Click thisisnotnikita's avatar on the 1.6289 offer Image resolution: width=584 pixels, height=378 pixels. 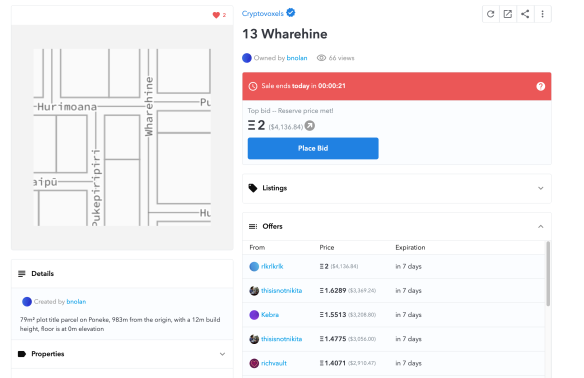(254, 291)
